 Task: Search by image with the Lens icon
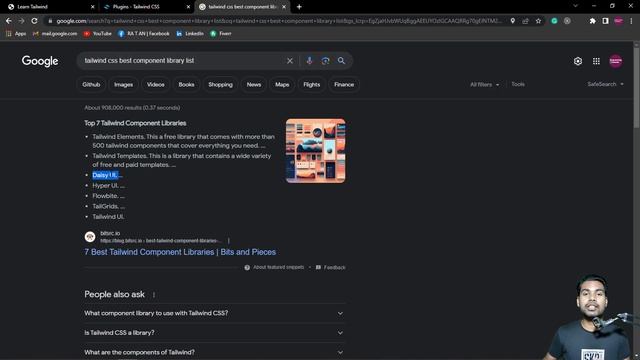coord(325,61)
